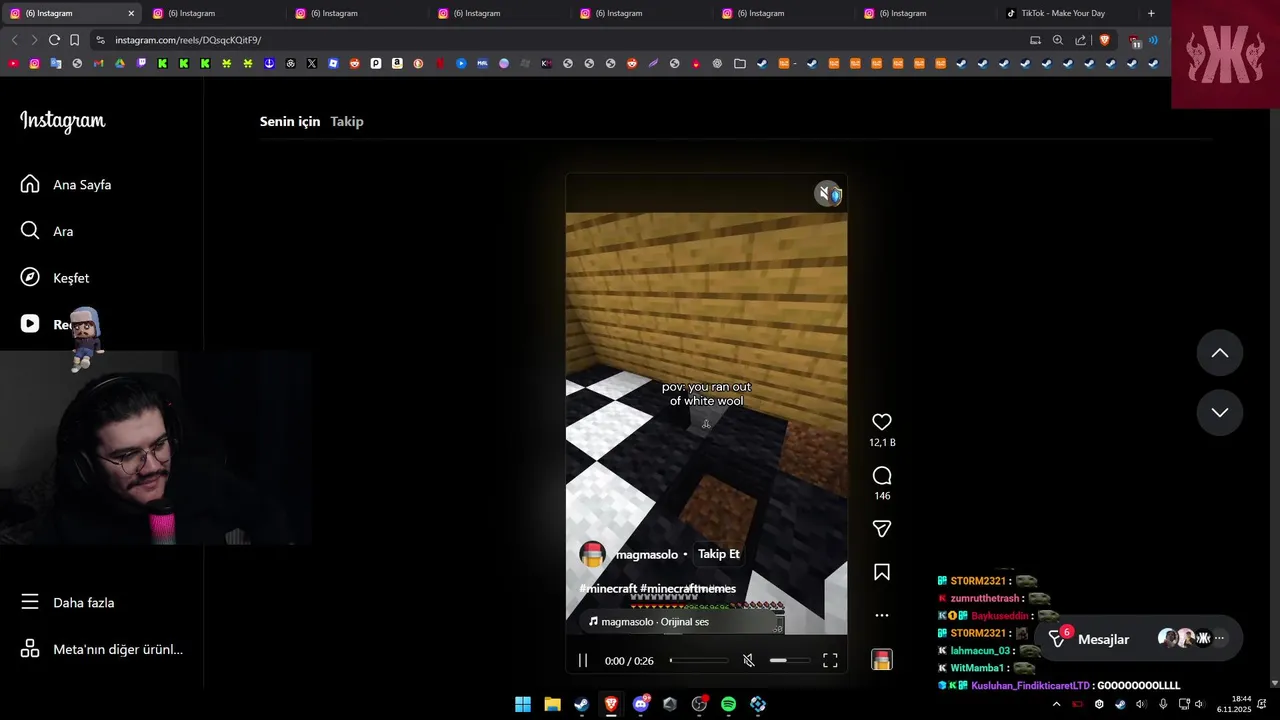This screenshot has width=1280, height=720.
Task: Toggle mute in the video control bar
Action: click(x=748, y=661)
